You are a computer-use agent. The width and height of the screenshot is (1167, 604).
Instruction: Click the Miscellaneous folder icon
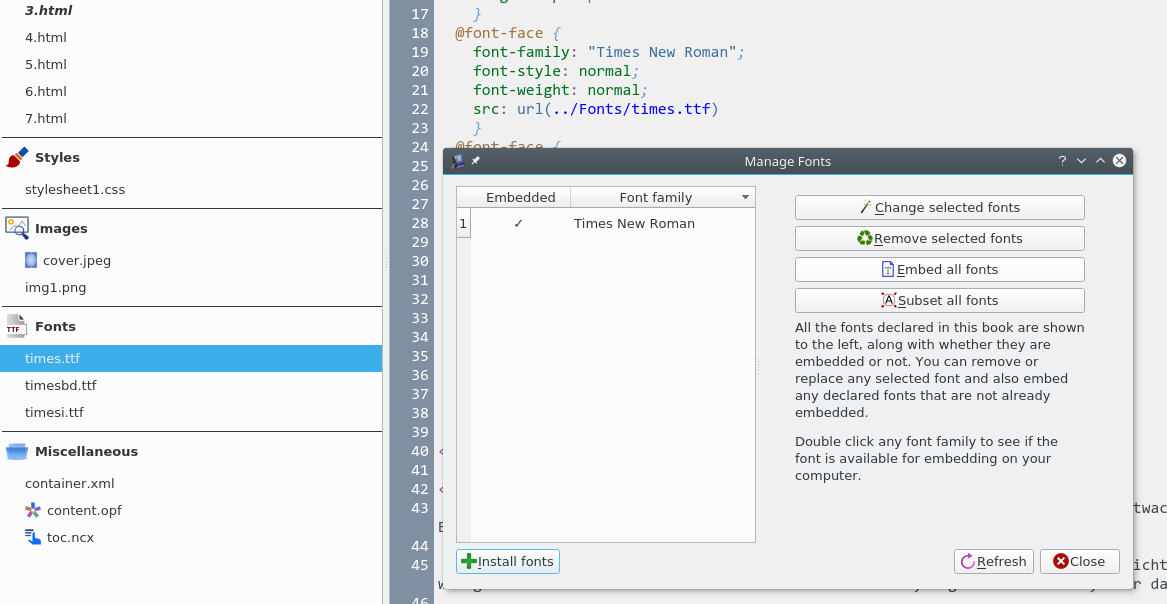point(16,451)
